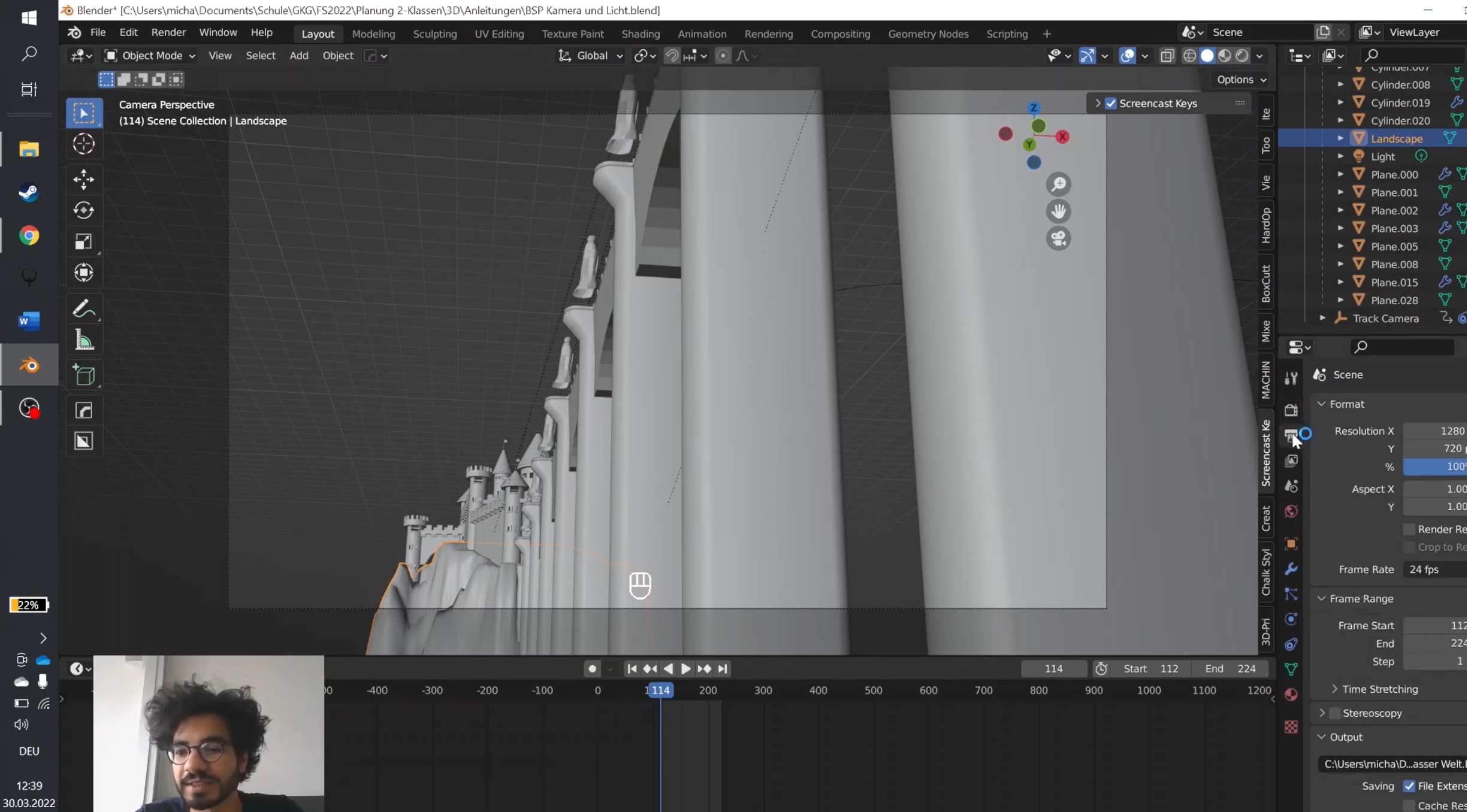The width and height of the screenshot is (1468, 812).
Task: Open the World properties tab icon
Action: tap(1292, 511)
